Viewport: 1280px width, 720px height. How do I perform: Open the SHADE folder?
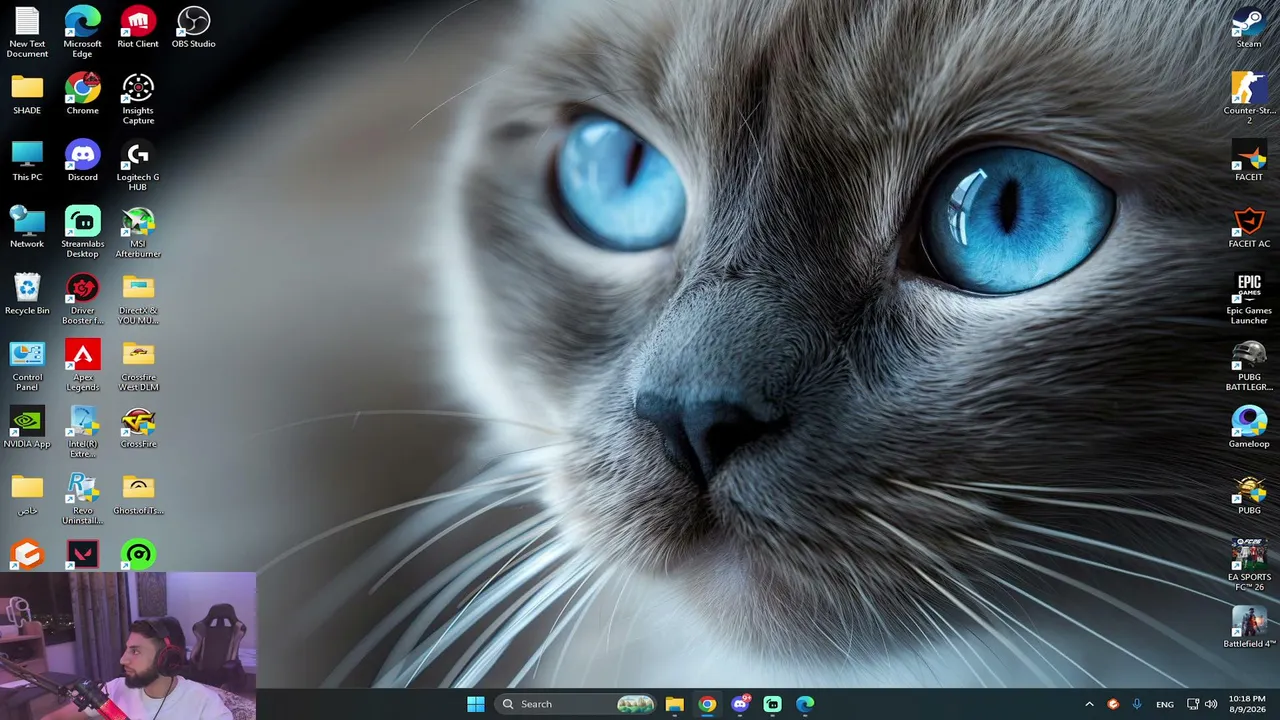tap(27, 94)
